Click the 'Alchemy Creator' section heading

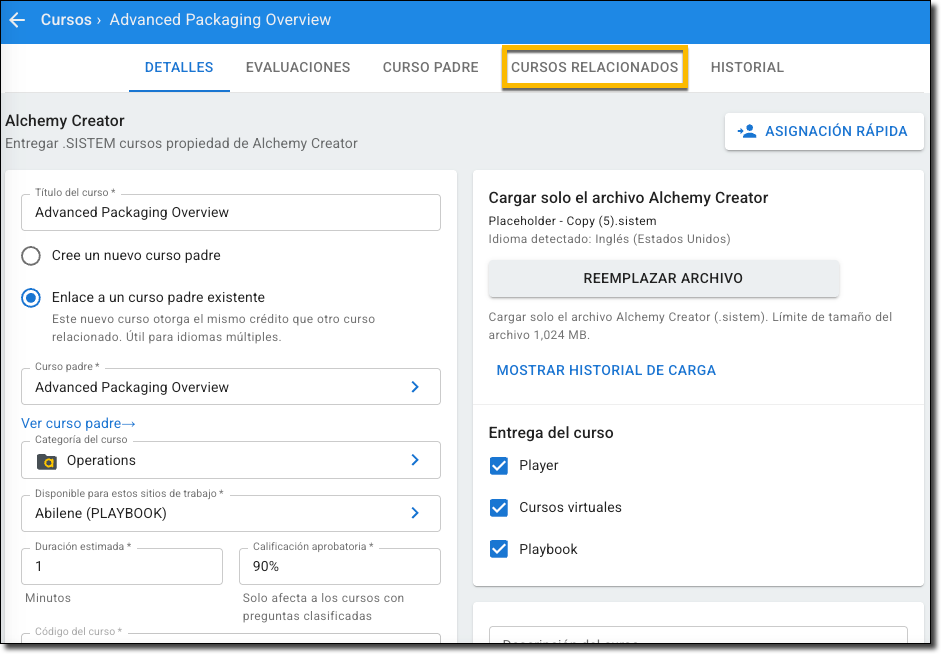[x=65, y=121]
